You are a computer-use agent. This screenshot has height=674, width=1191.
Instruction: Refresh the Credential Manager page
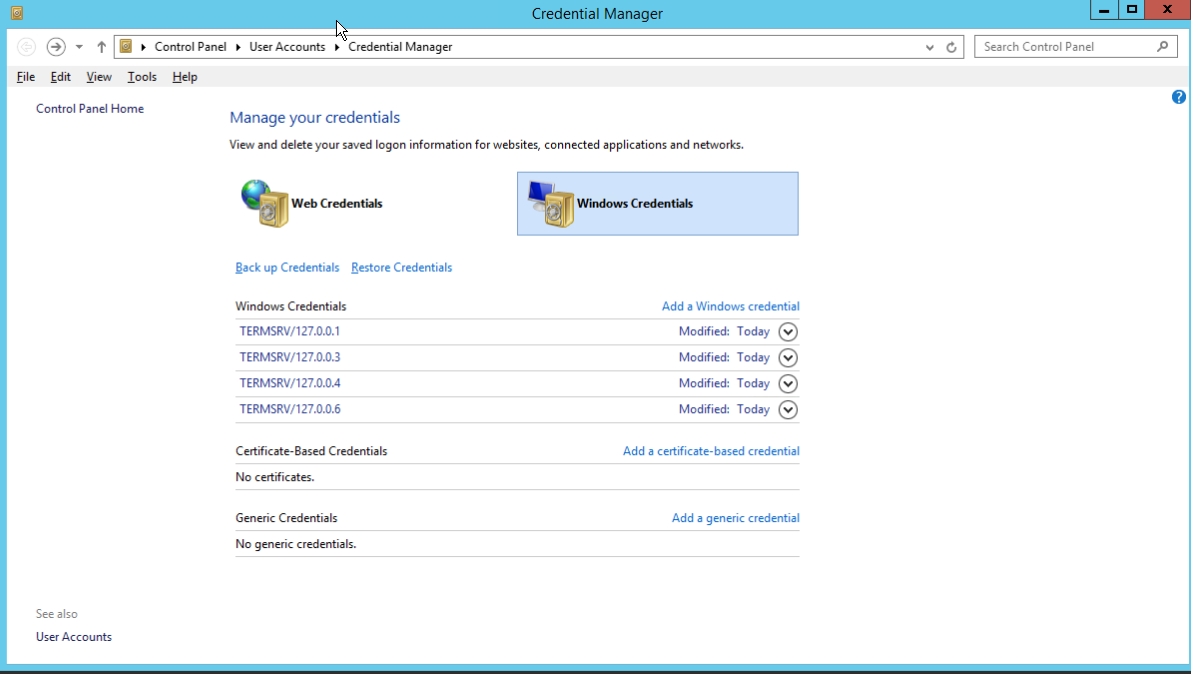pos(951,47)
